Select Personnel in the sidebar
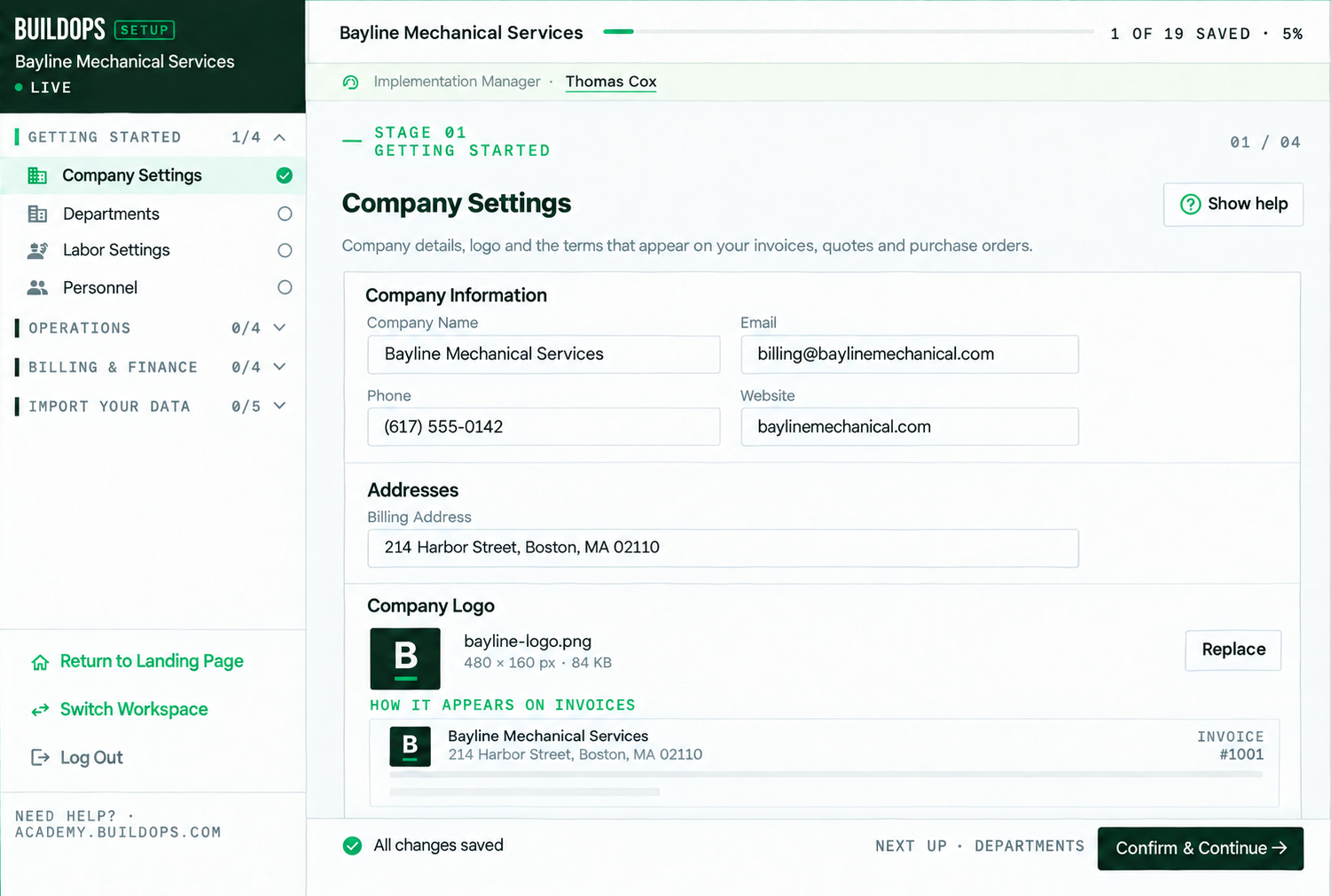 [153, 287]
